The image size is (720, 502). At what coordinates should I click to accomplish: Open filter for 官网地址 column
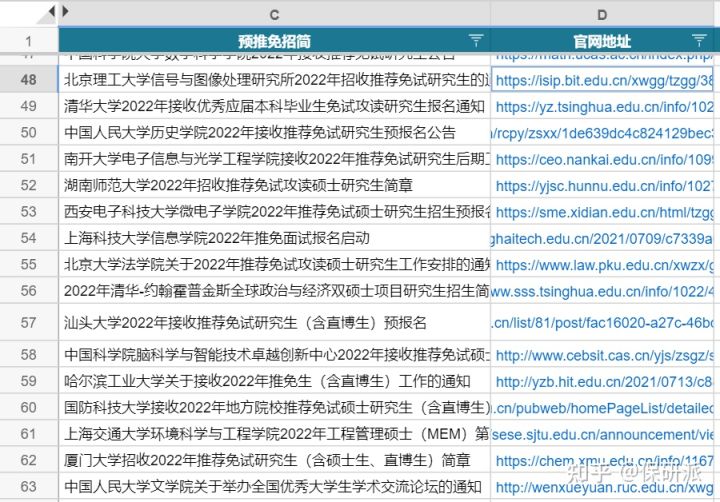click(x=700, y=41)
